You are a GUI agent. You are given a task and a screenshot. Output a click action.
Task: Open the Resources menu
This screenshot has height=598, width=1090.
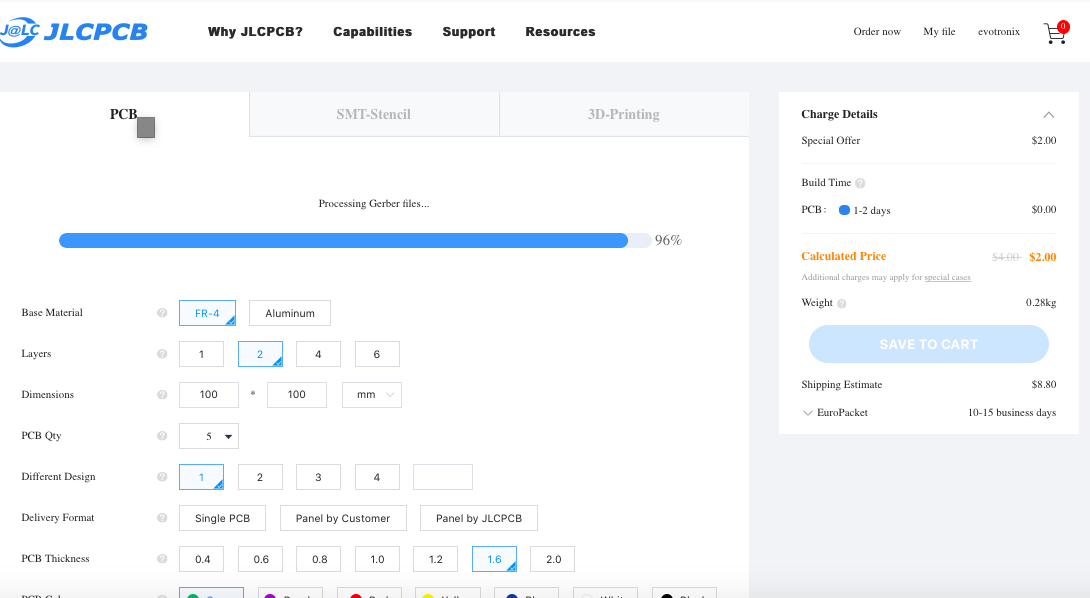(x=560, y=32)
